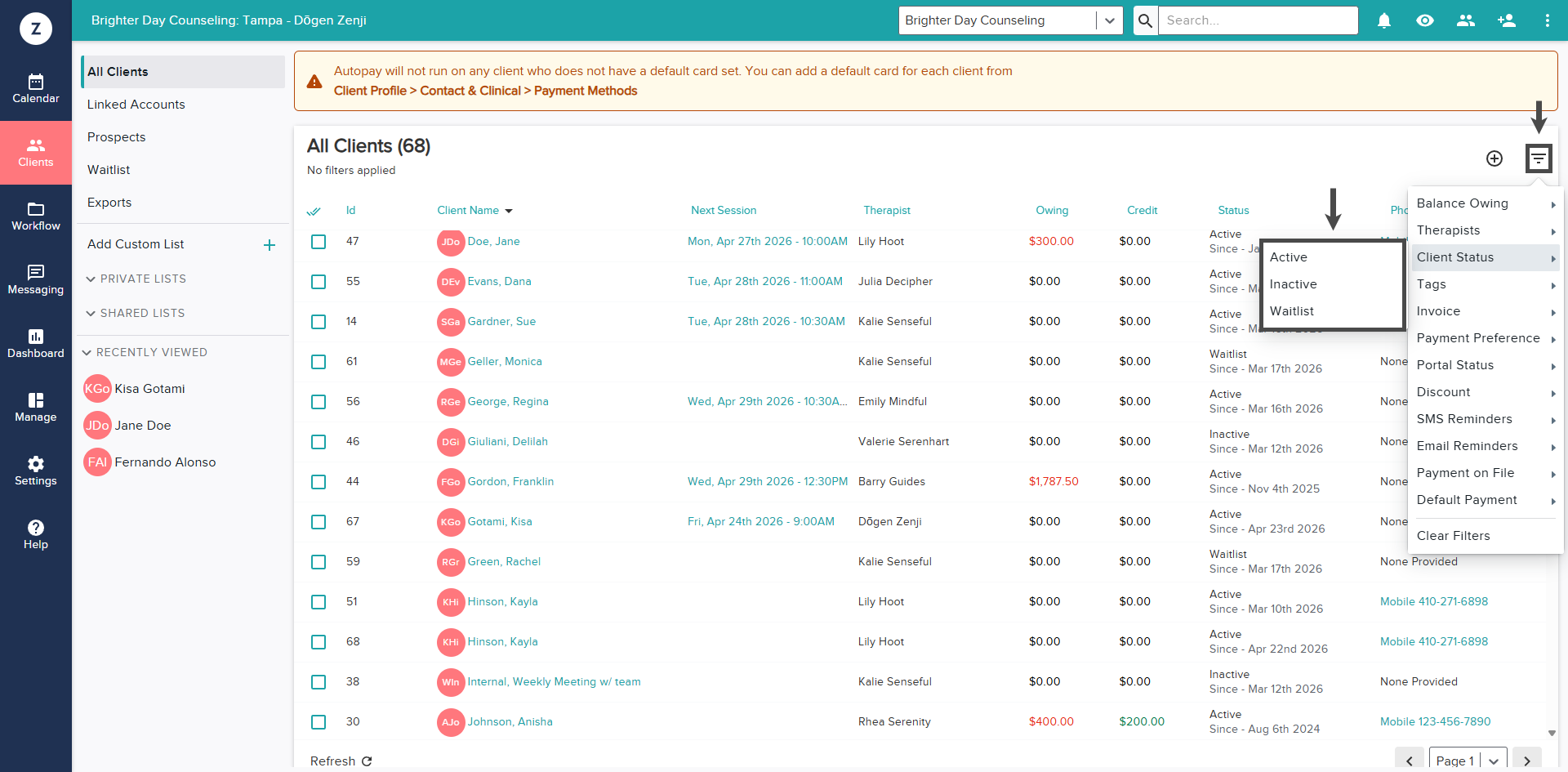Click the plus beside Add Custom List
The image size is (1568, 772).
269,245
